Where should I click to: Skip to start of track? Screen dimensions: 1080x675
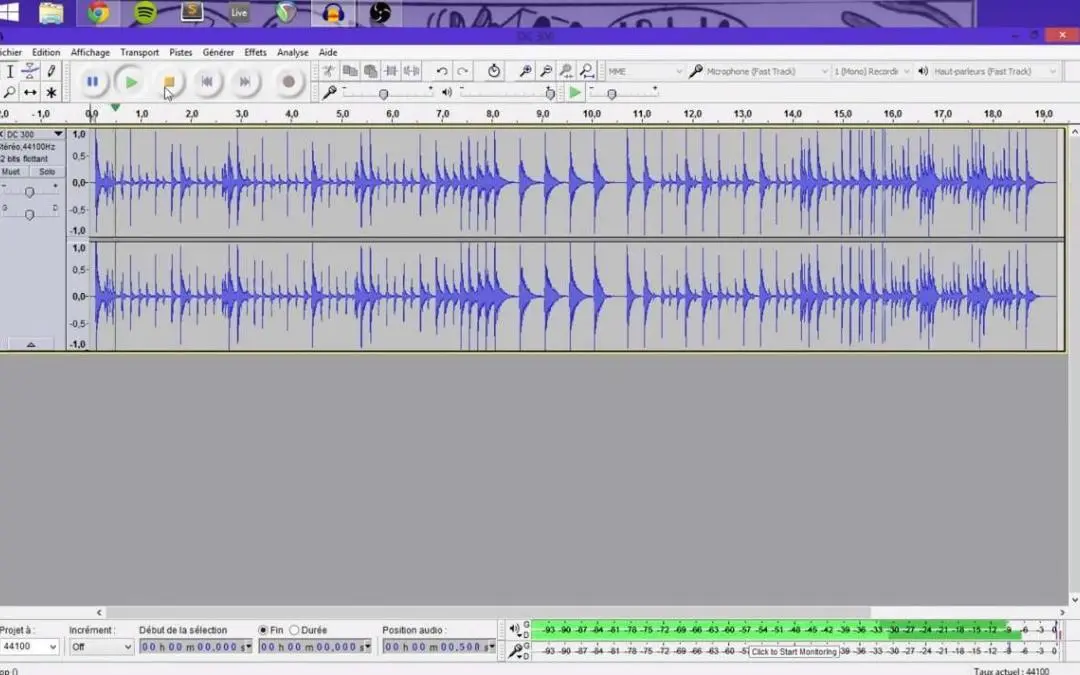tap(207, 82)
